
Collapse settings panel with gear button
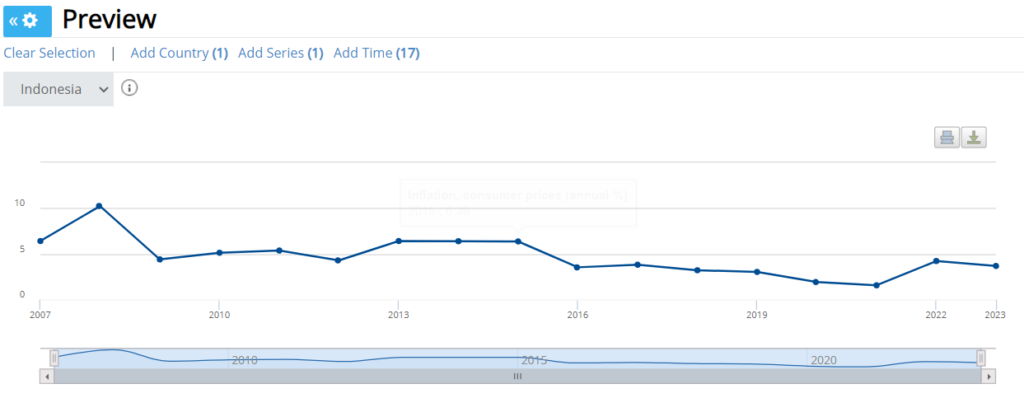coord(27,21)
